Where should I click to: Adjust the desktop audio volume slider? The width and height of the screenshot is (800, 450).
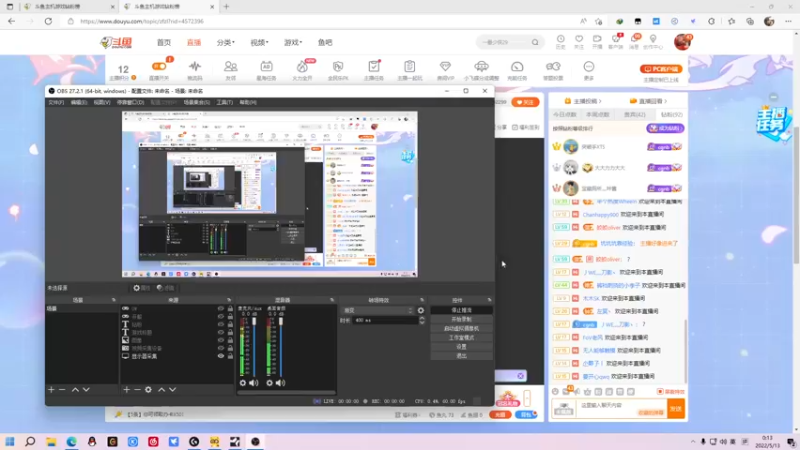(281, 346)
